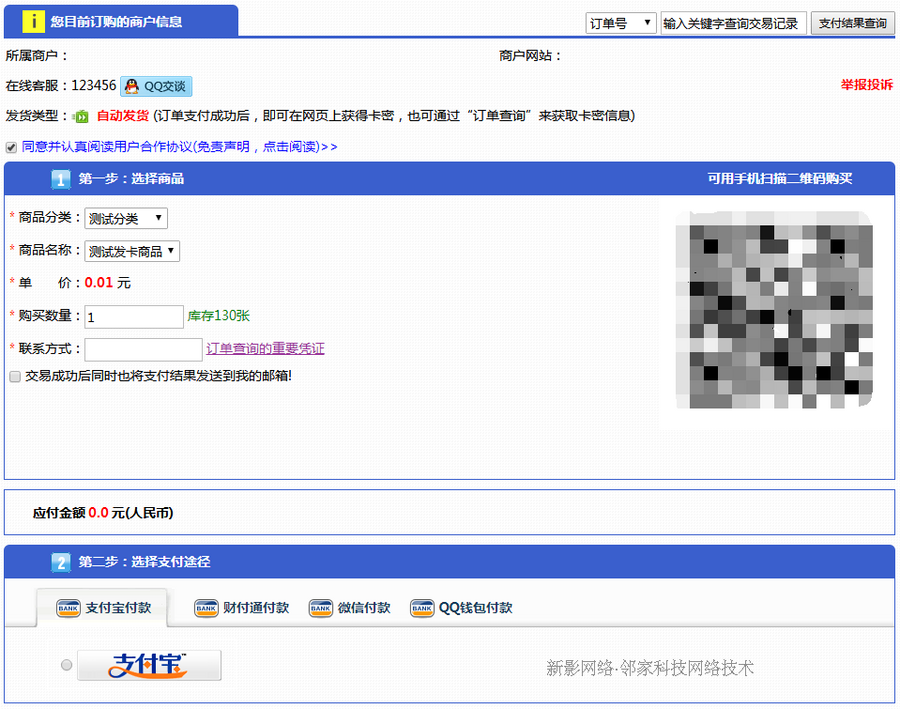
Task: Click the 库存130张 stock text
Action: click(x=219, y=316)
